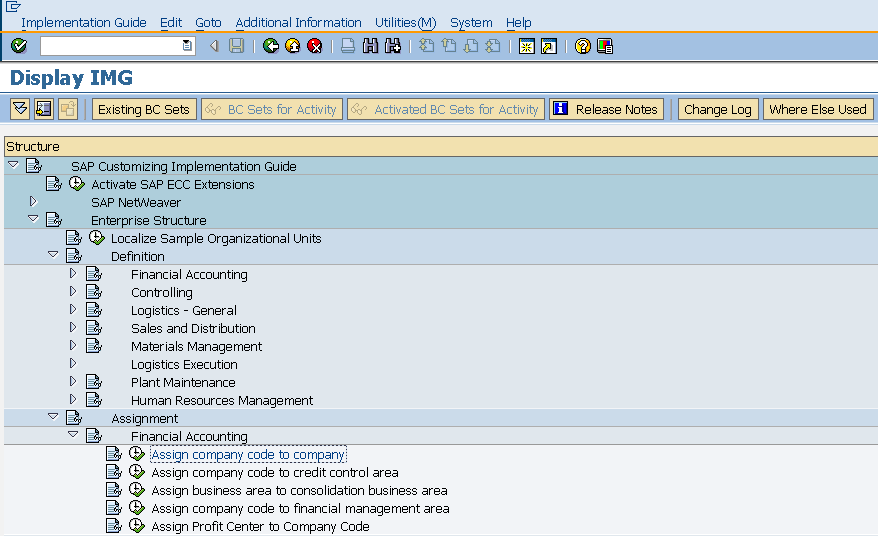This screenshot has height=536, width=878.
Task: Collapse Financial Accounting under Assignment
Action: tap(73, 434)
